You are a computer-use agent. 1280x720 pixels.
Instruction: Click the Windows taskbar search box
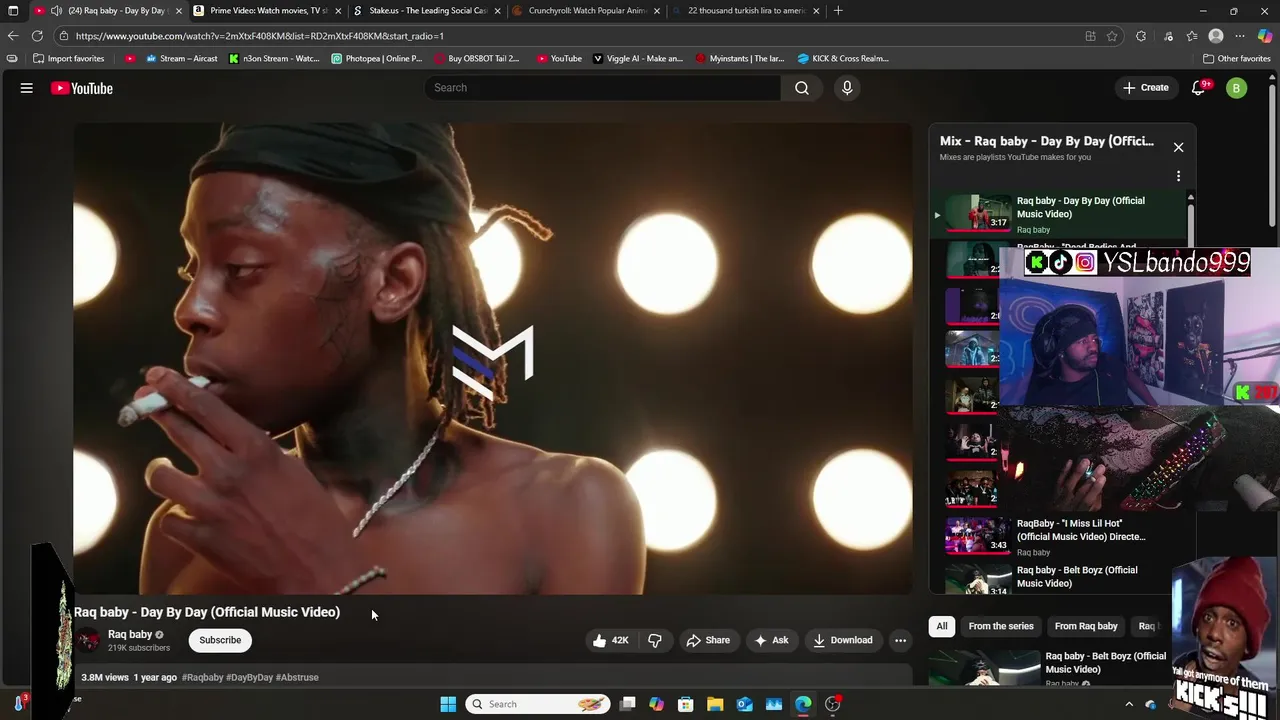pos(539,704)
